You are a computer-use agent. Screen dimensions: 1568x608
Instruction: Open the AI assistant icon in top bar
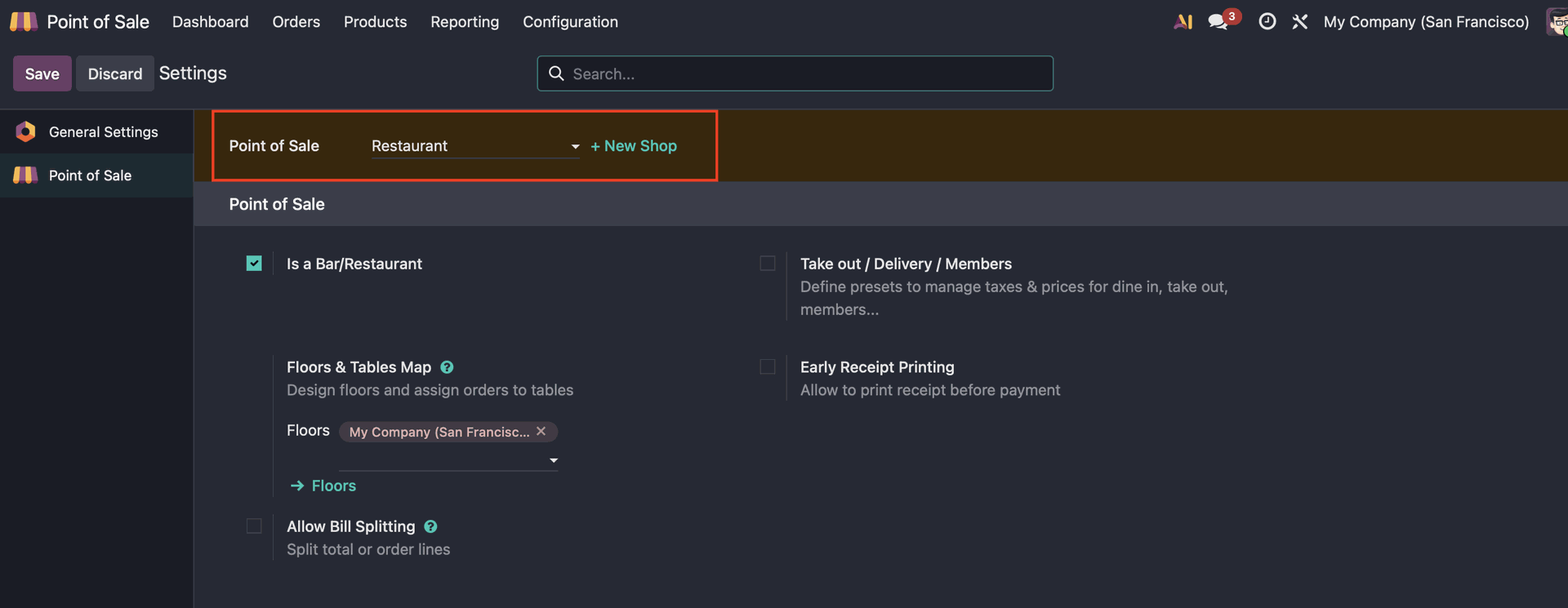pos(1183,22)
